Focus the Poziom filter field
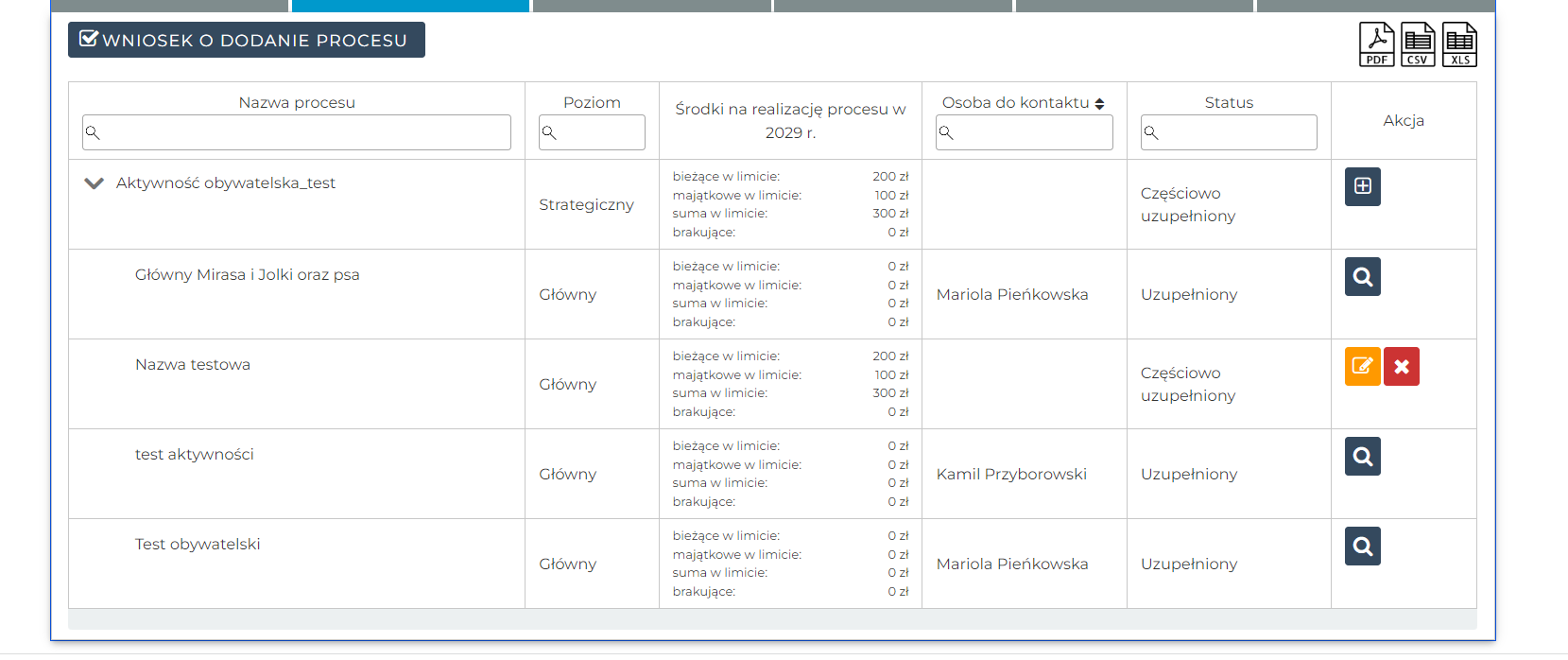 pyautogui.click(x=592, y=132)
